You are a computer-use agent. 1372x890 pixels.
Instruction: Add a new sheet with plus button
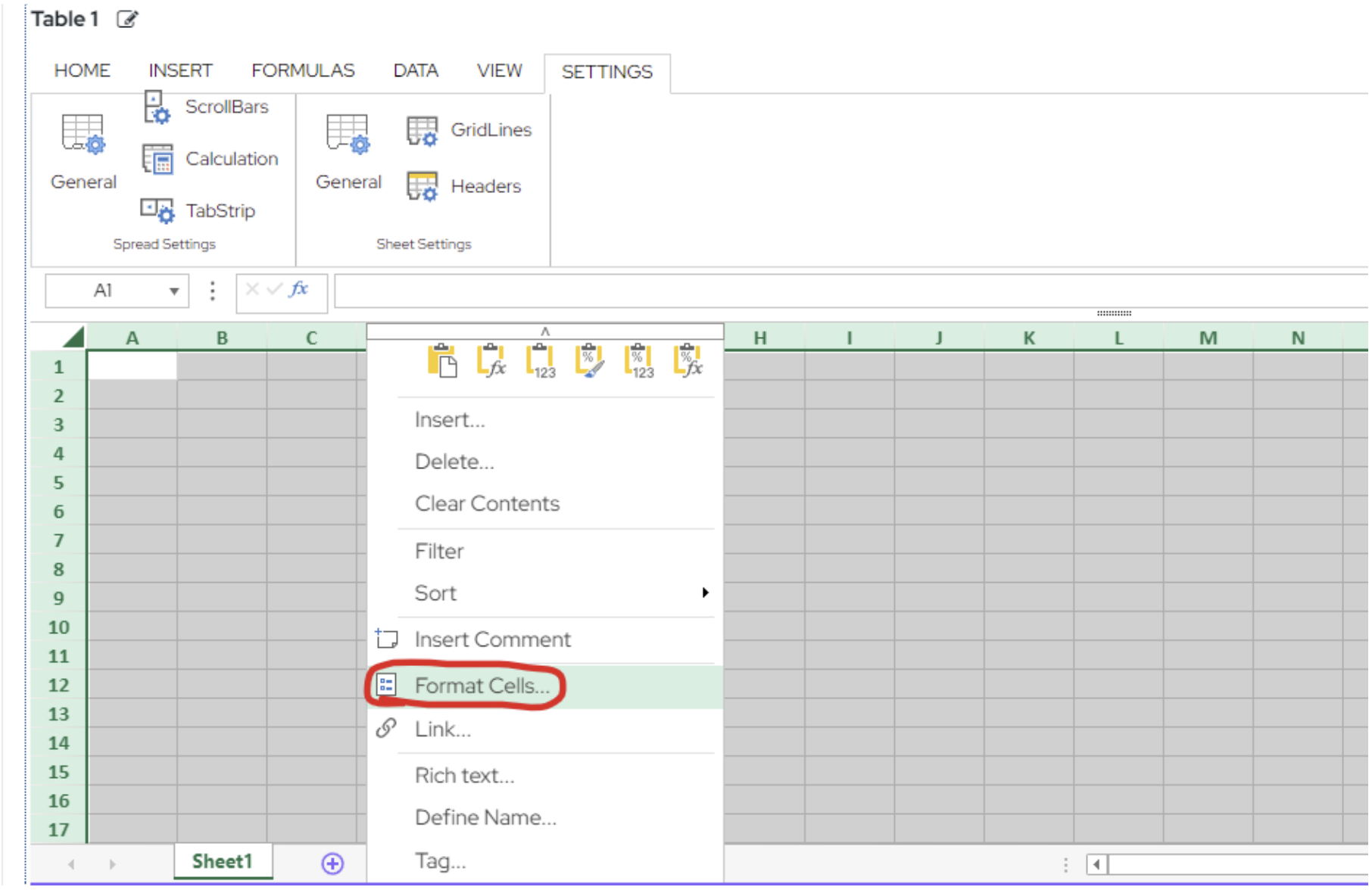point(332,863)
